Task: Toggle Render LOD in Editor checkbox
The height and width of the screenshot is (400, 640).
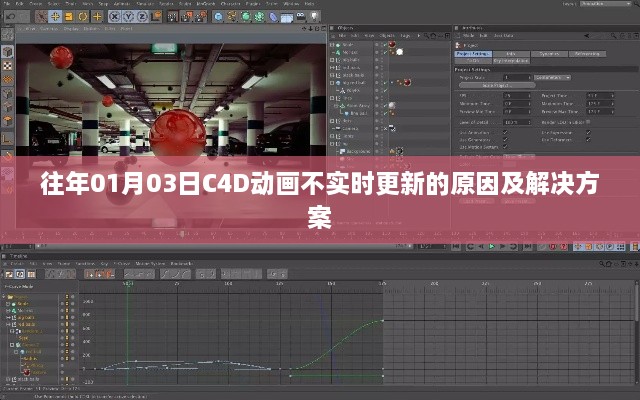Action: click(588, 122)
